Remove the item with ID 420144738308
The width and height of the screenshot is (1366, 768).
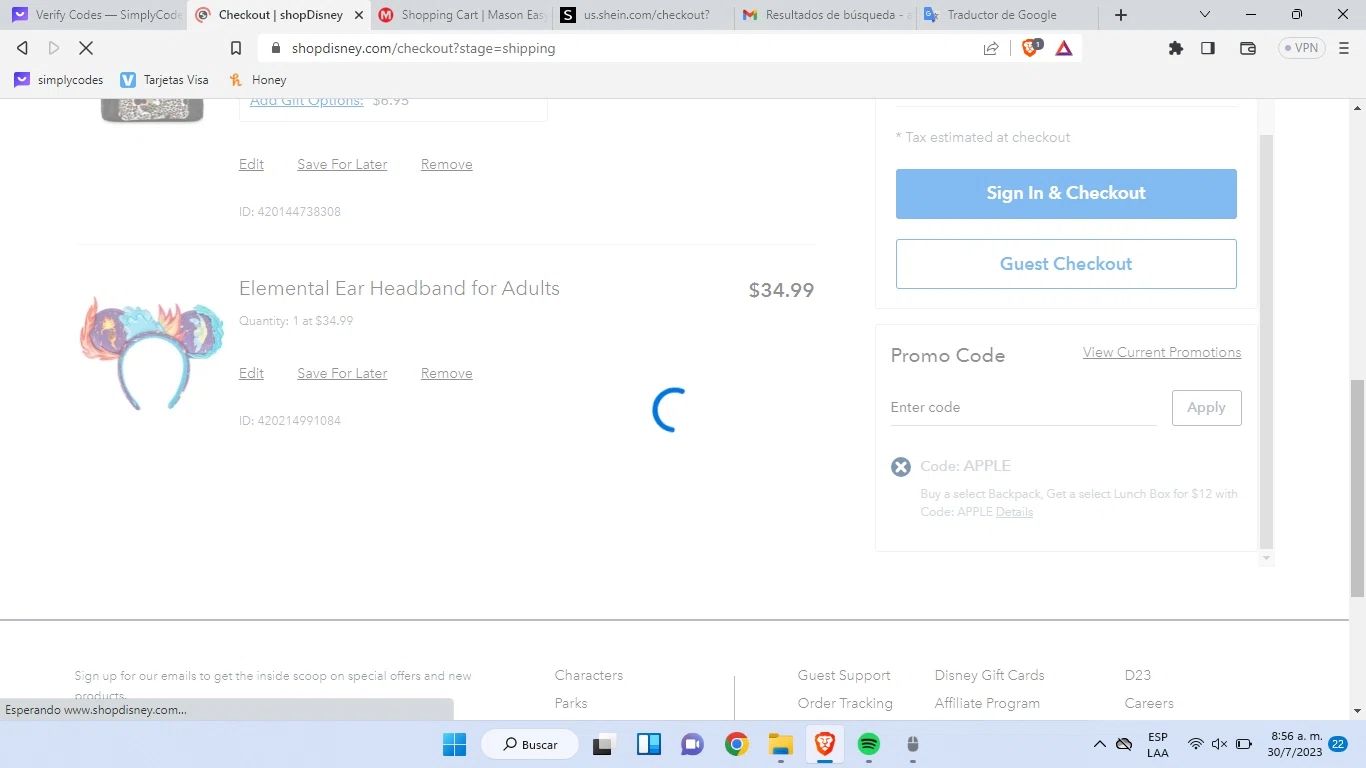tap(446, 164)
